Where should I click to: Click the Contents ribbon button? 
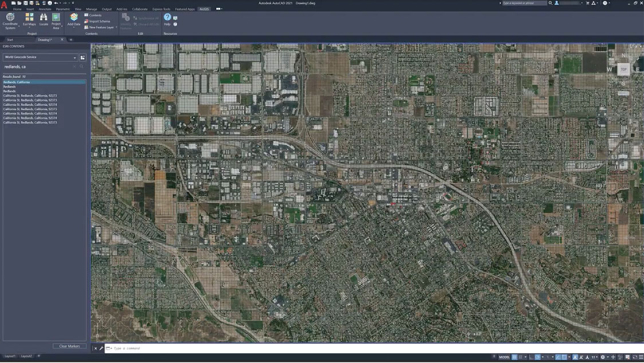(x=93, y=15)
